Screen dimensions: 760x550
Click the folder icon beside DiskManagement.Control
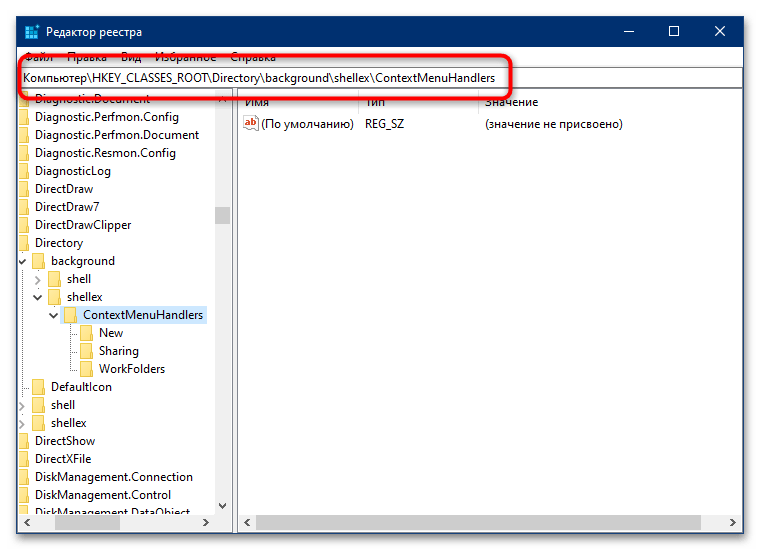pos(24,495)
